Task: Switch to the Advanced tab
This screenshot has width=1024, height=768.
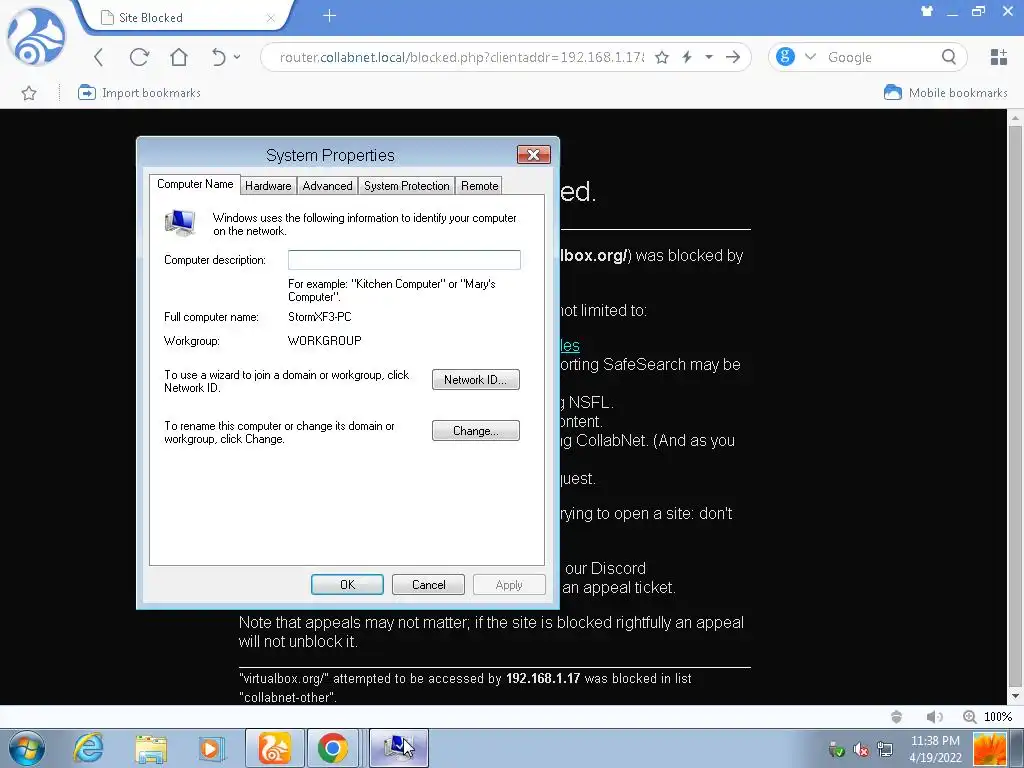Action: coord(327,186)
